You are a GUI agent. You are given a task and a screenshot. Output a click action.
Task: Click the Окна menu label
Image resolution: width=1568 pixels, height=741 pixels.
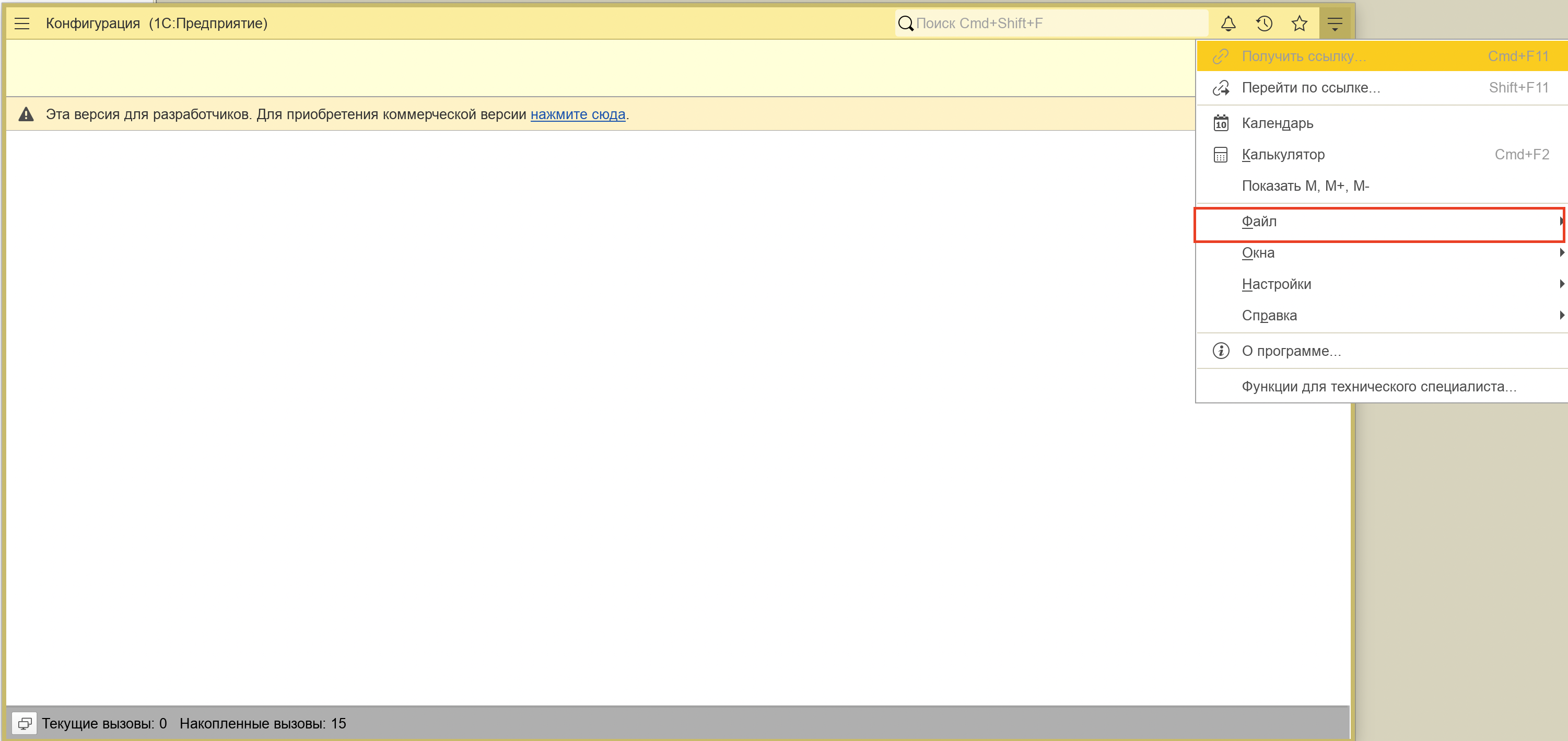tap(1258, 253)
